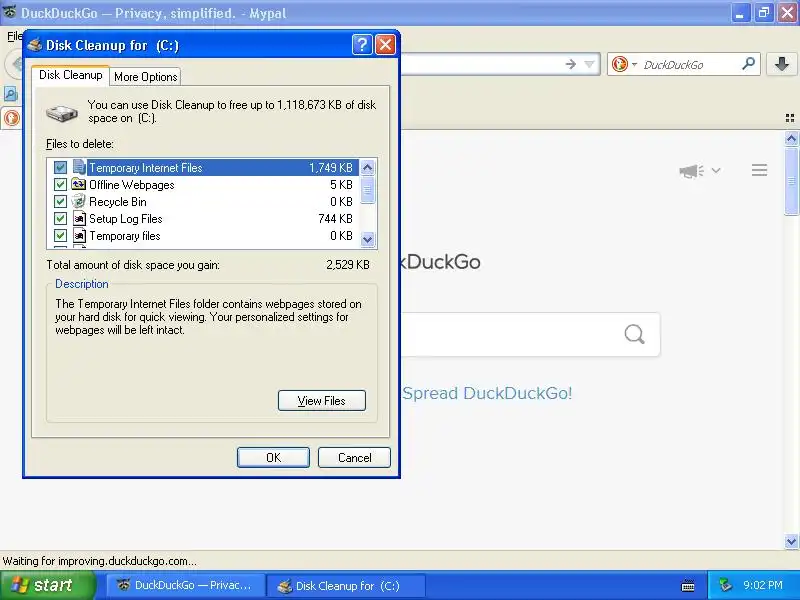This screenshot has height=600, width=800.
Task: Select the Setup Log Files row
Action: coord(203,219)
